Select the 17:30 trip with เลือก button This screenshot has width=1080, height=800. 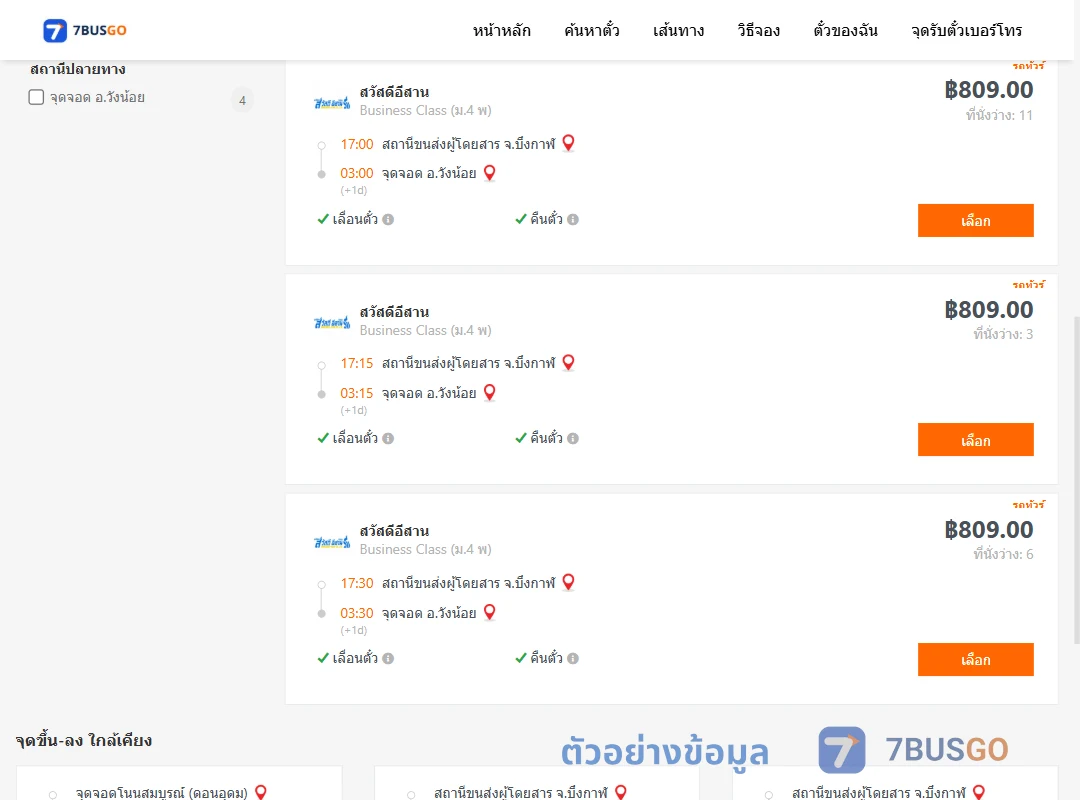point(975,659)
